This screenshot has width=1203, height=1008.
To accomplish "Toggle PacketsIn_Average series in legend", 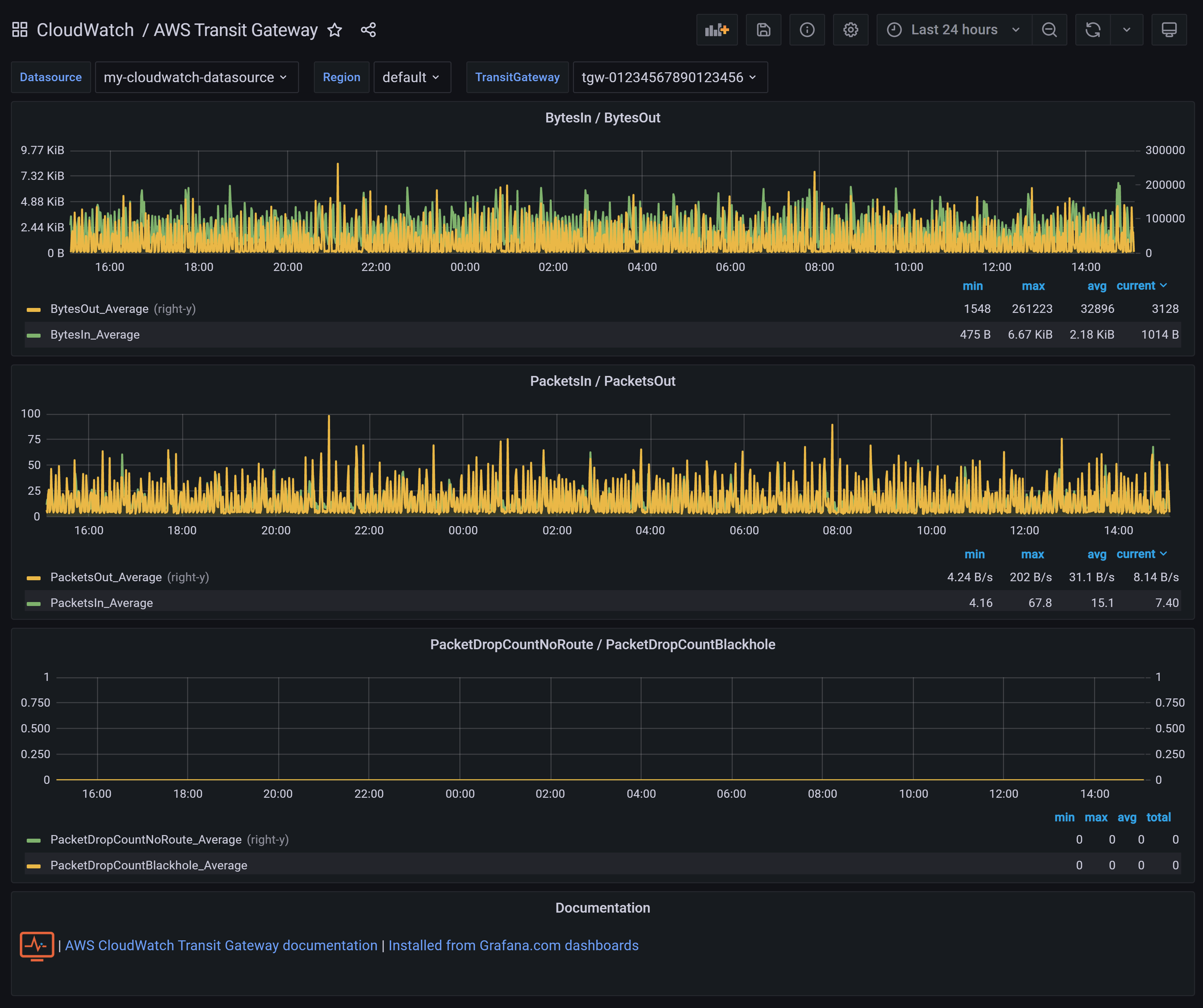I will pyautogui.click(x=101, y=602).
